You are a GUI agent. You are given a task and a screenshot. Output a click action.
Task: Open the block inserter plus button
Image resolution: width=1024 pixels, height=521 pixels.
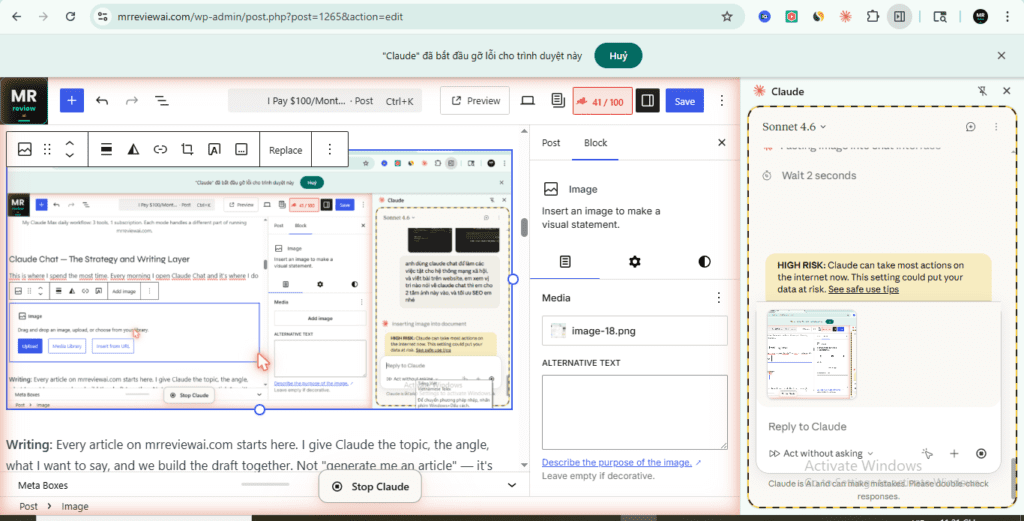pos(72,101)
